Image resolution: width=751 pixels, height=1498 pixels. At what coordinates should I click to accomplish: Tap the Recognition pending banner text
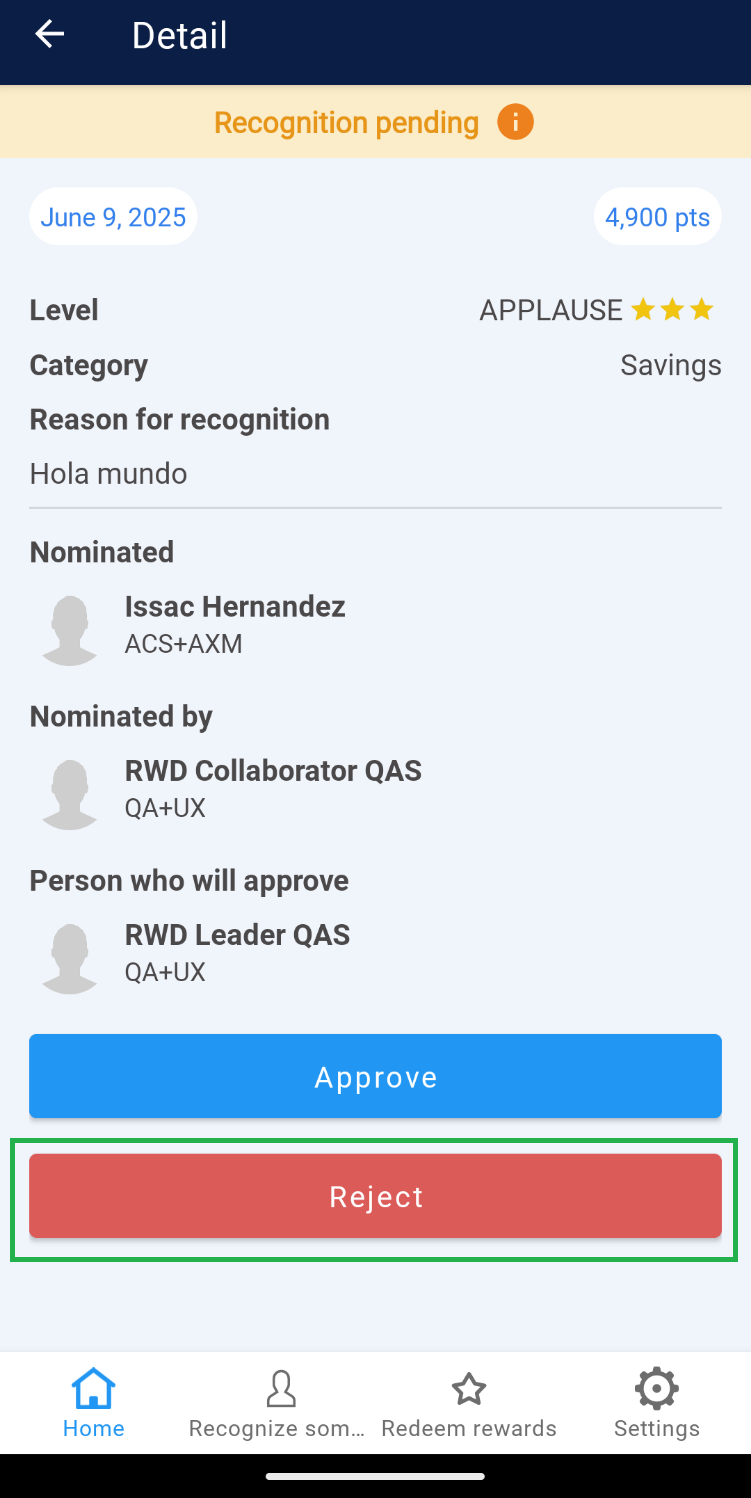click(x=346, y=123)
